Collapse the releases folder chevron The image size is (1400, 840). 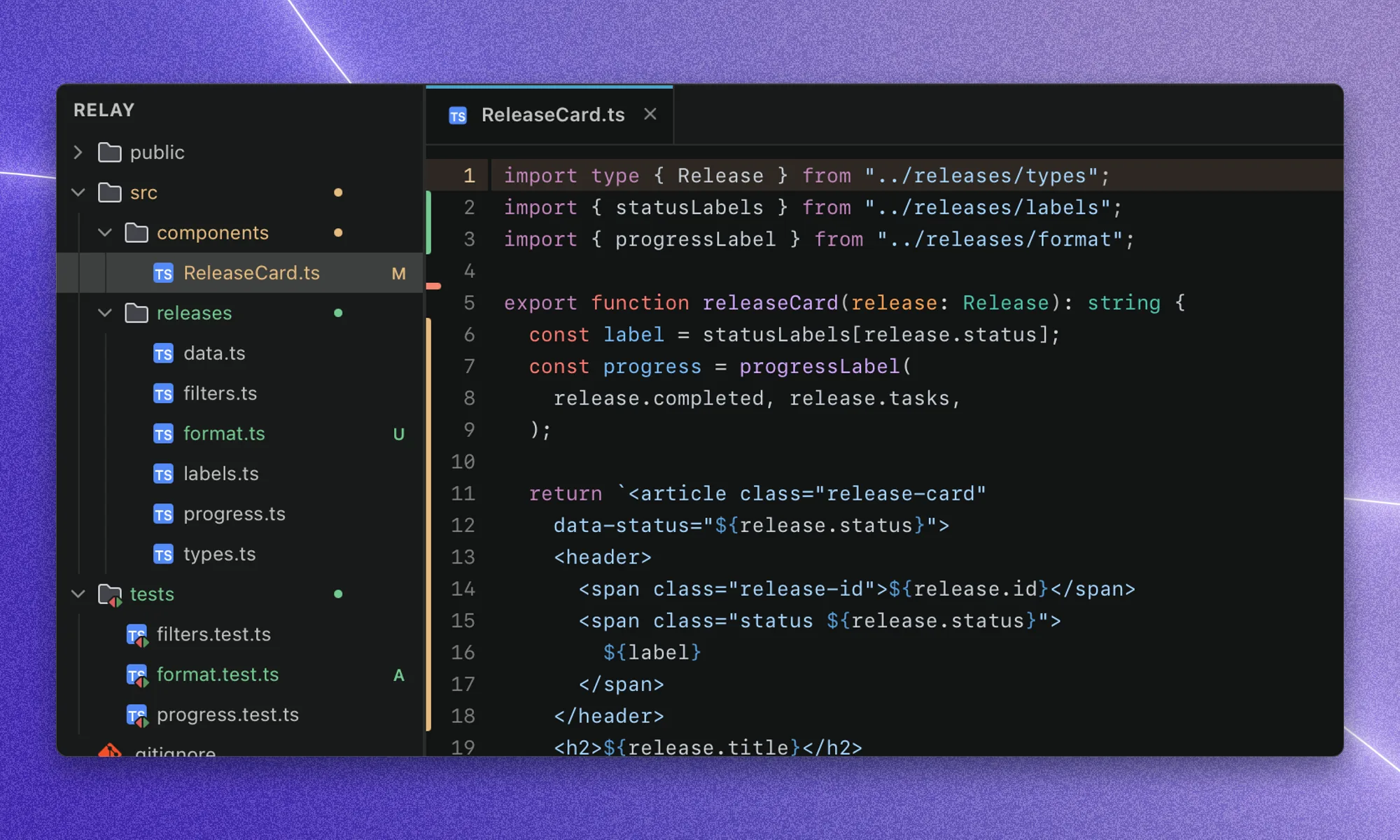[x=105, y=313]
